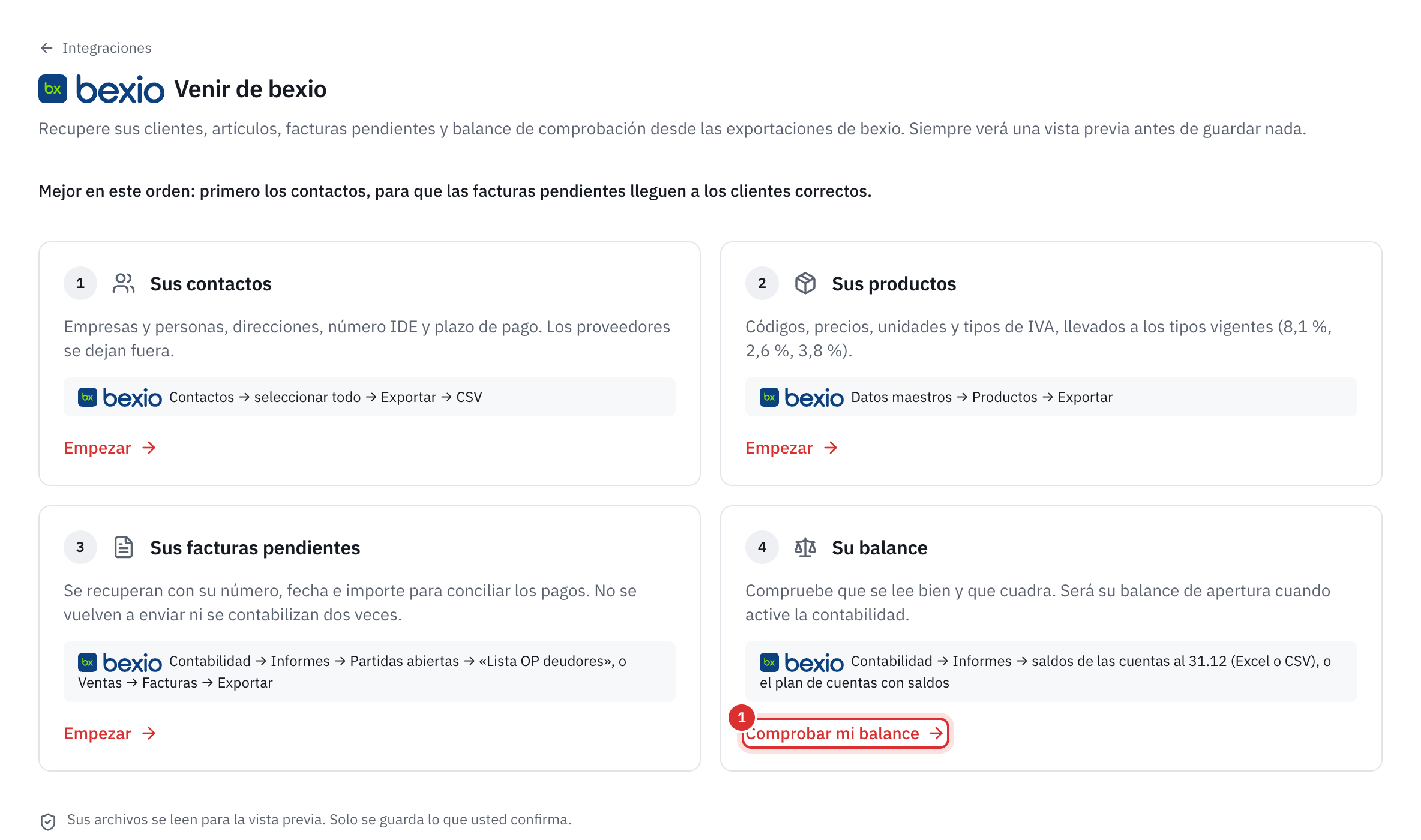Click bexio logo in saldos de cuentas hint
Image resolution: width=1421 pixels, height=840 pixels.
(802, 662)
